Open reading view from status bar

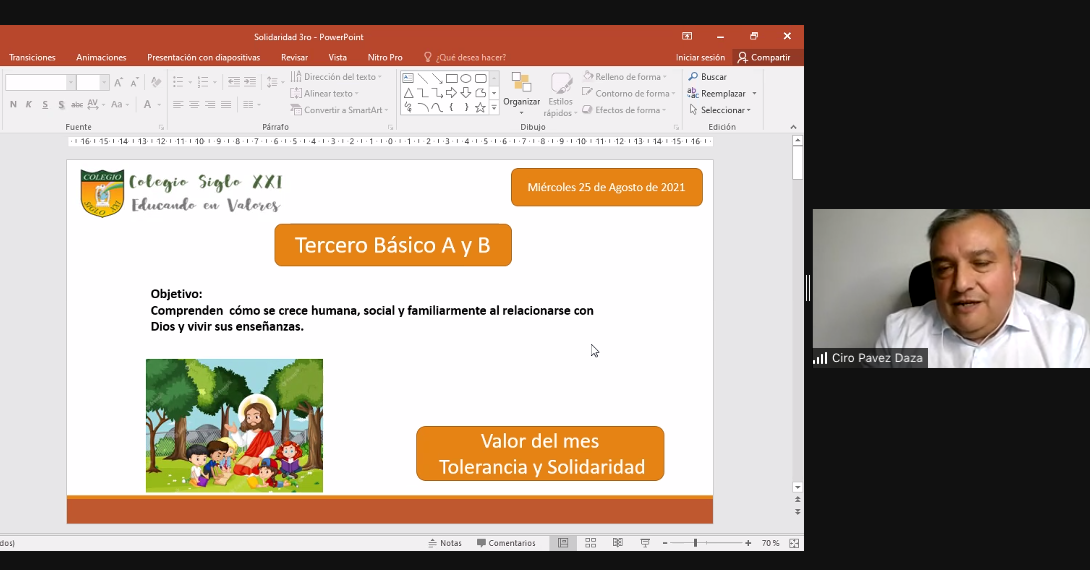click(x=617, y=543)
